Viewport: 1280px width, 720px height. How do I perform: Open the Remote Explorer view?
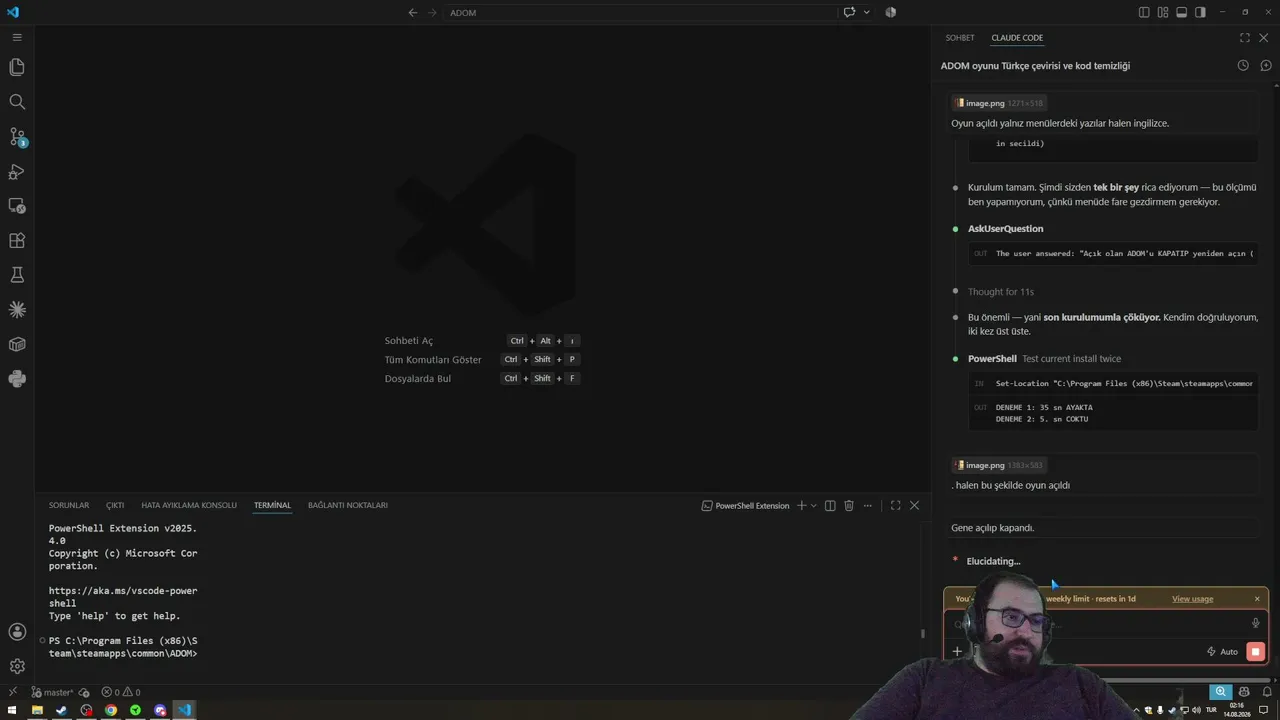pos(17,206)
